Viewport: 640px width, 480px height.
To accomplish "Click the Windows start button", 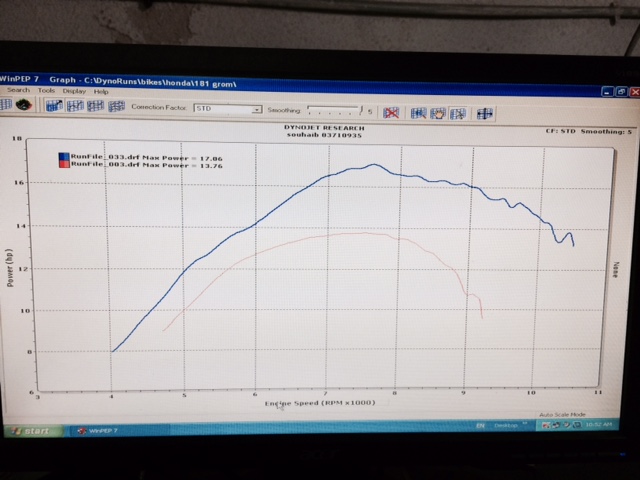I will (33, 431).
